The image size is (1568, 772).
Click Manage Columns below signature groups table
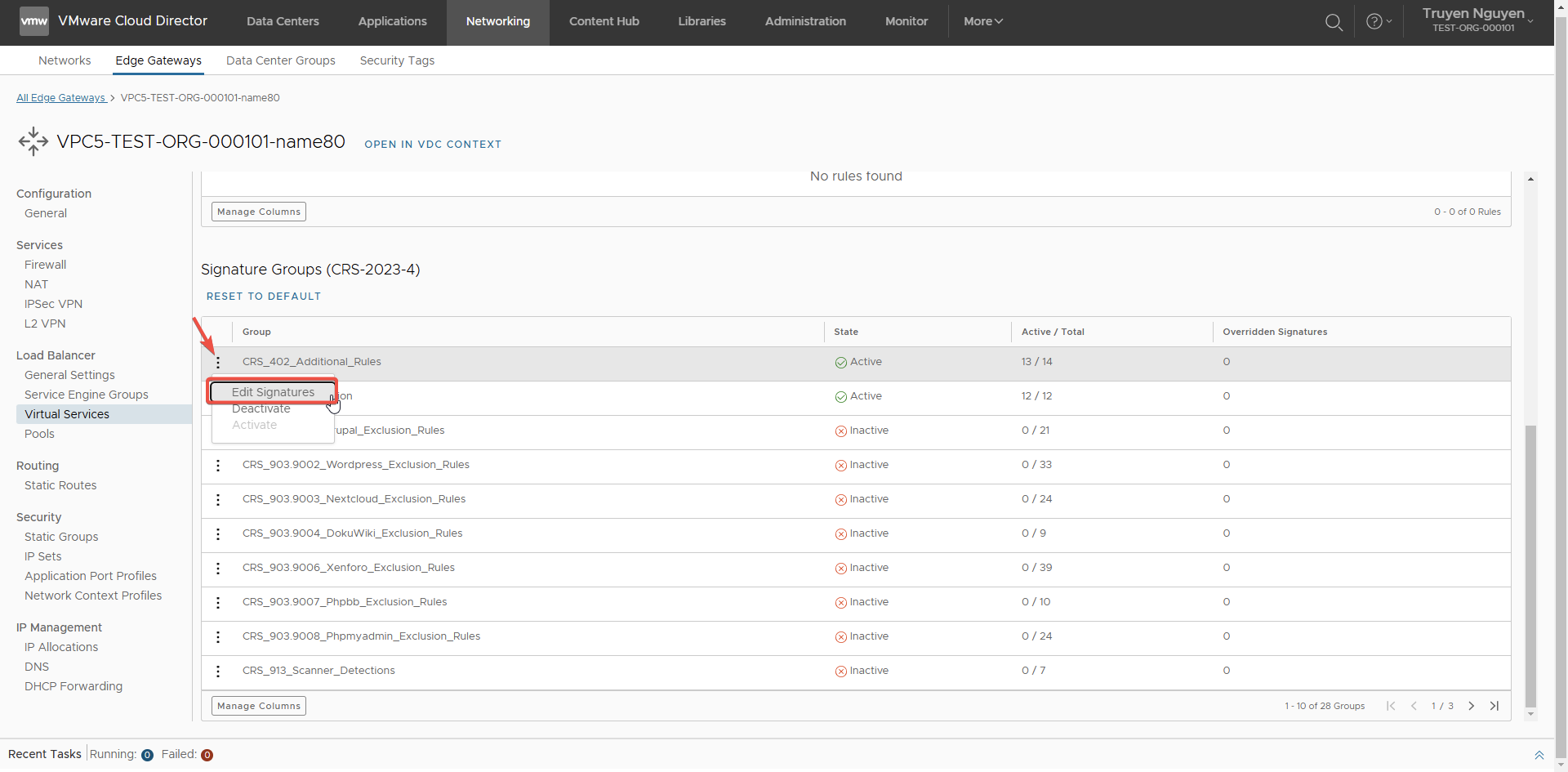point(259,707)
